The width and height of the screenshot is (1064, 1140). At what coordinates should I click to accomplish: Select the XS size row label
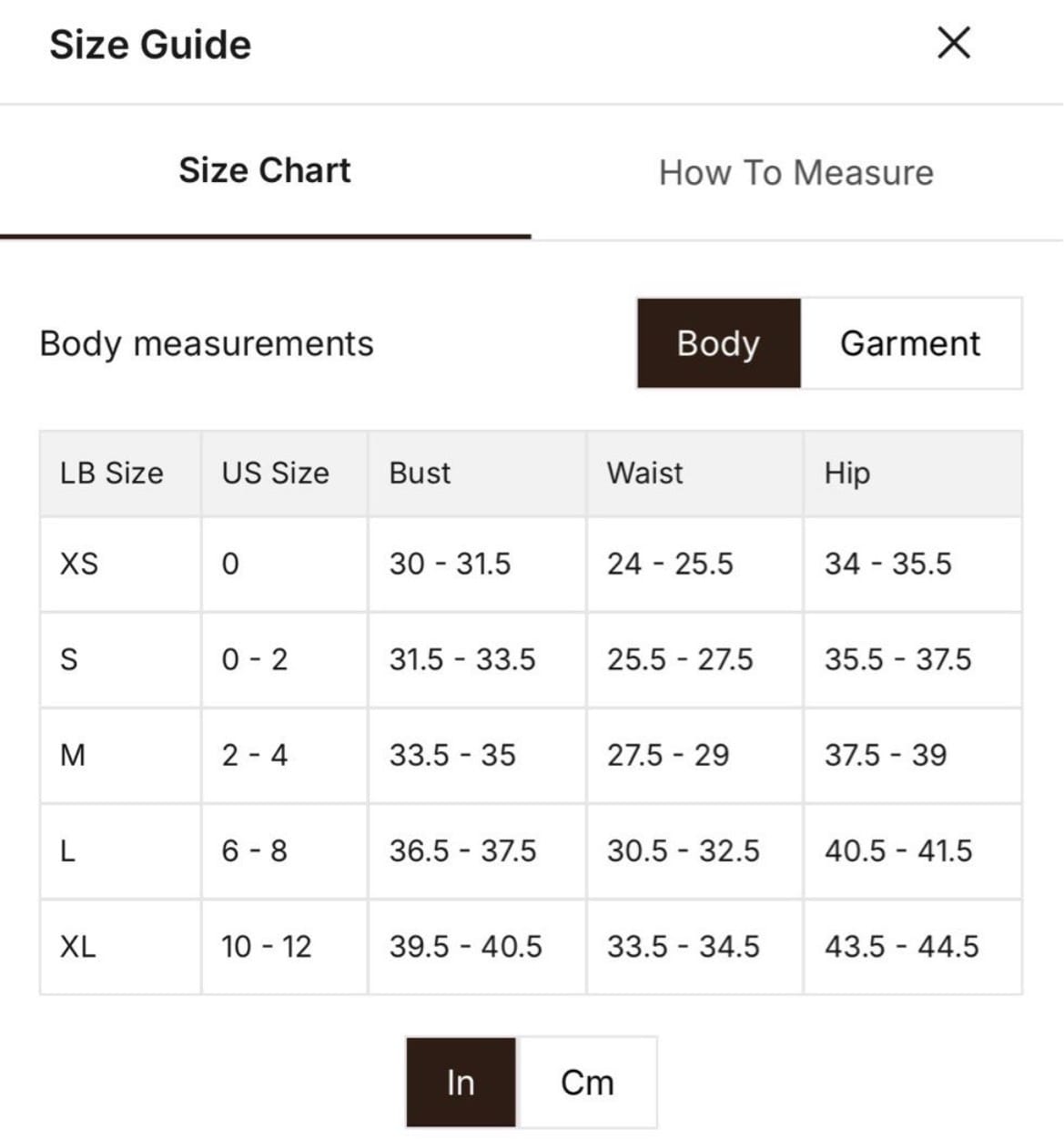click(78, 564)
